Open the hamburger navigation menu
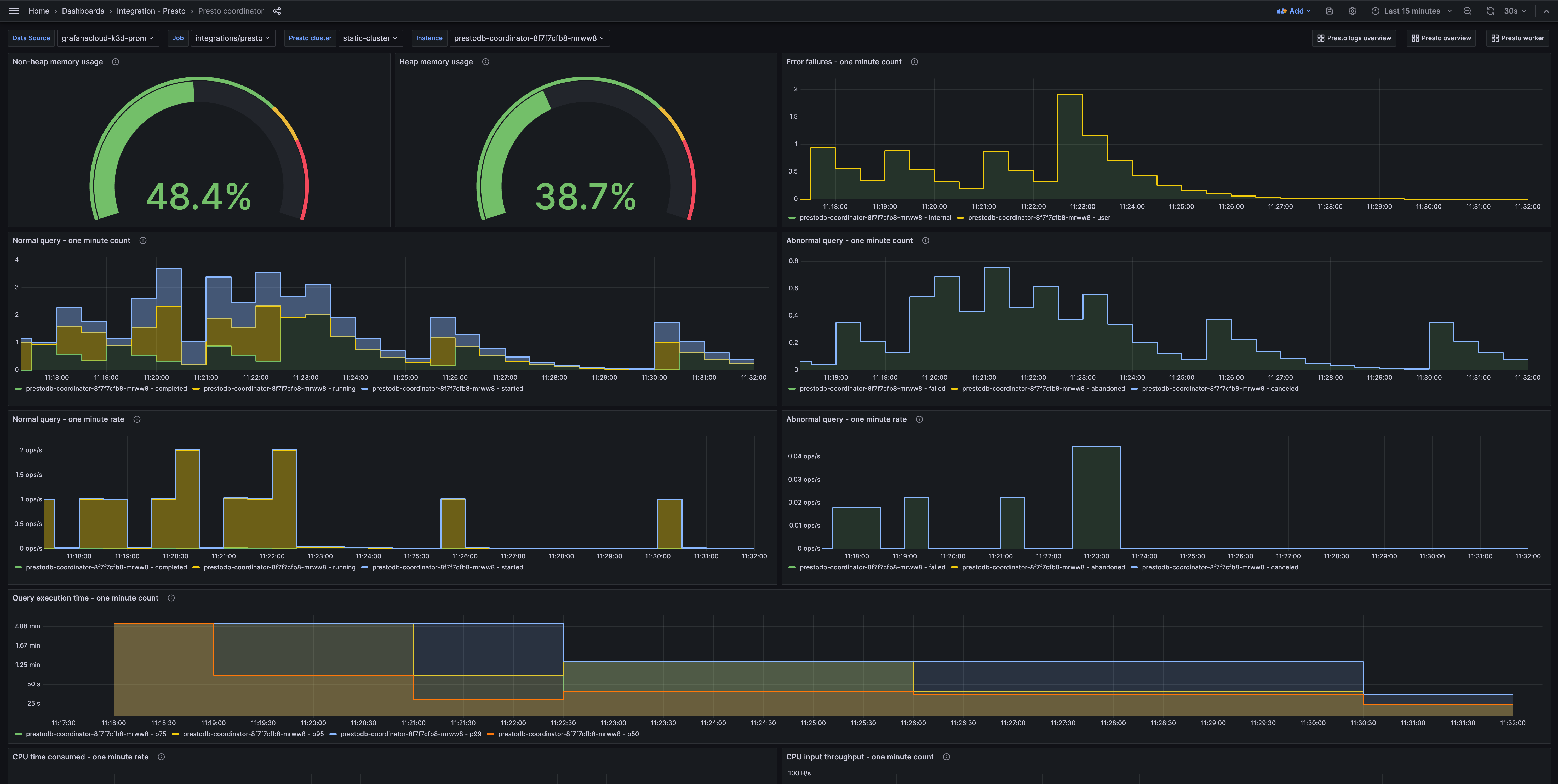Image resolution: width=1558 pixels, height=784 pixels. click(x=14, y=11)
